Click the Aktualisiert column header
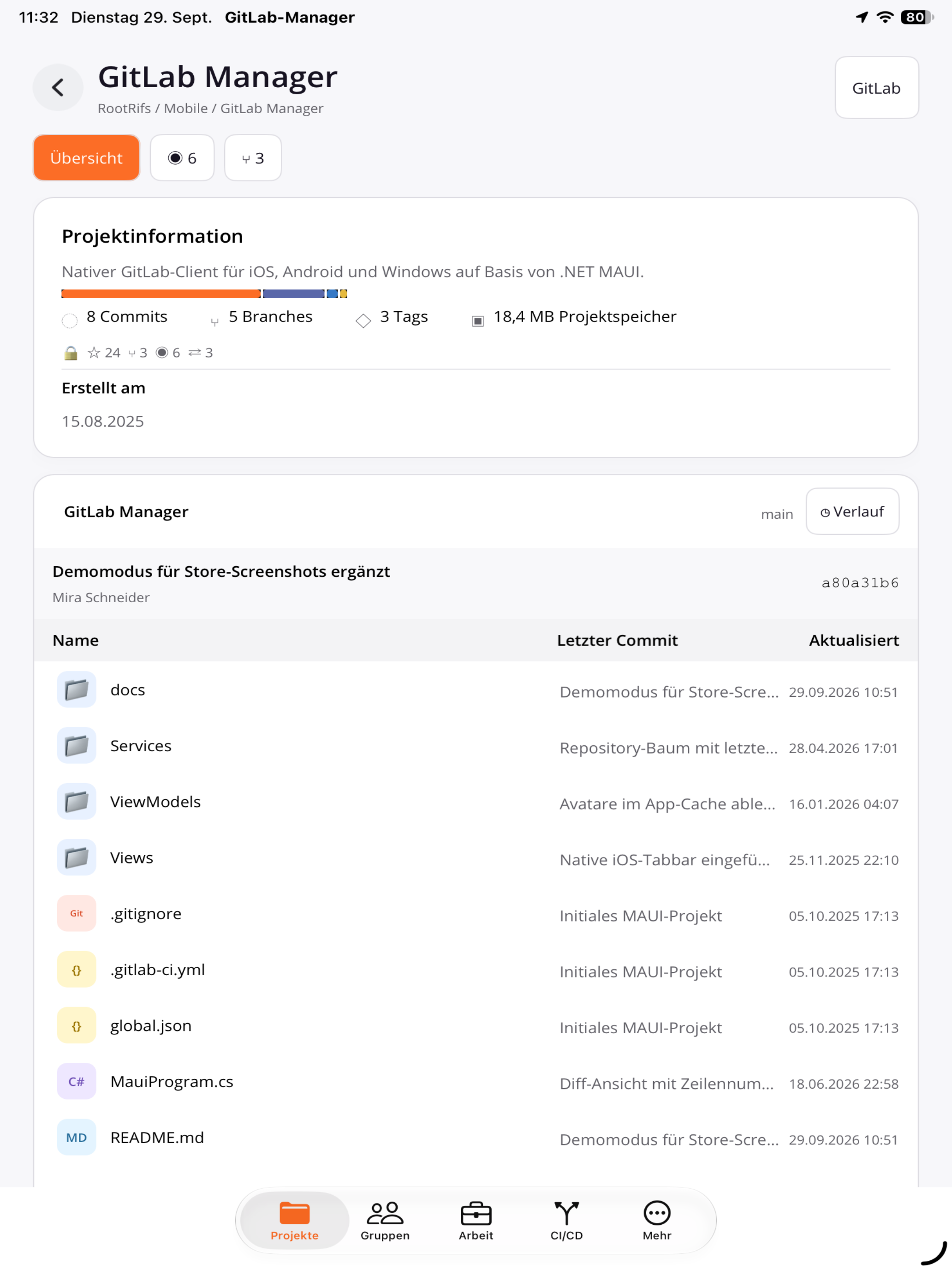This screenshot has width=952, height=1270. point(854,640)
